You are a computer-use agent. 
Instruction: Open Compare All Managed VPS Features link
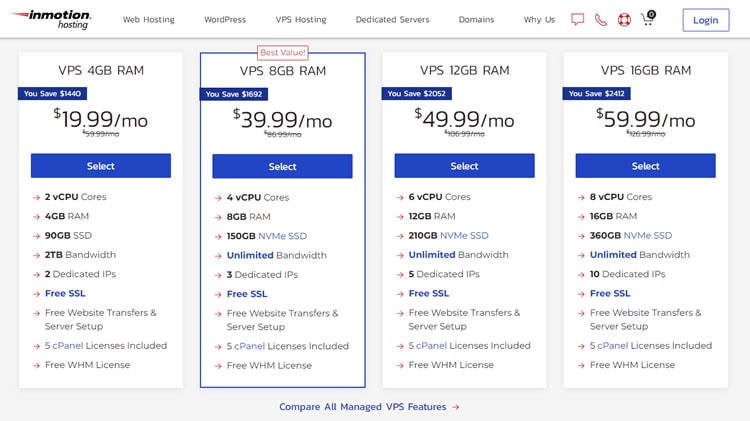(x=363, y=407)
